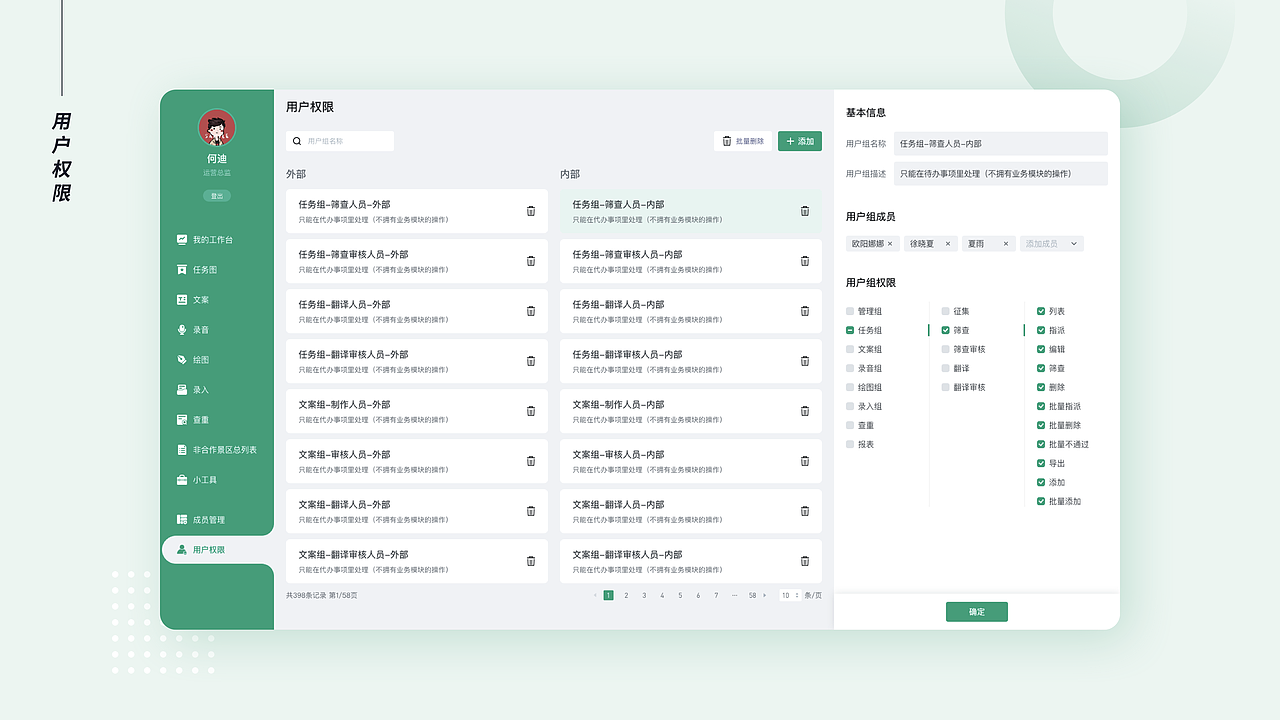Remove 文案组-翻译审核人员-内部 with trash icon
1280x720 pixels.
[x=805, y=561]
